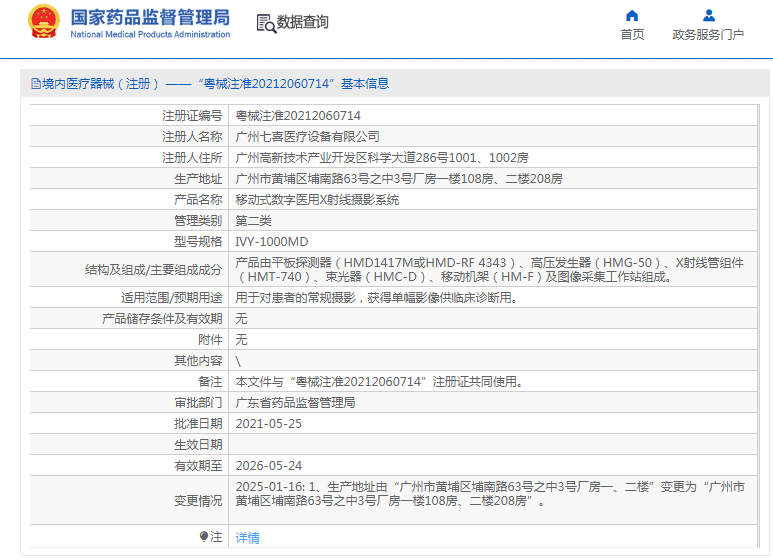Click National Medical Products Administration text

[x=150, y=35]
